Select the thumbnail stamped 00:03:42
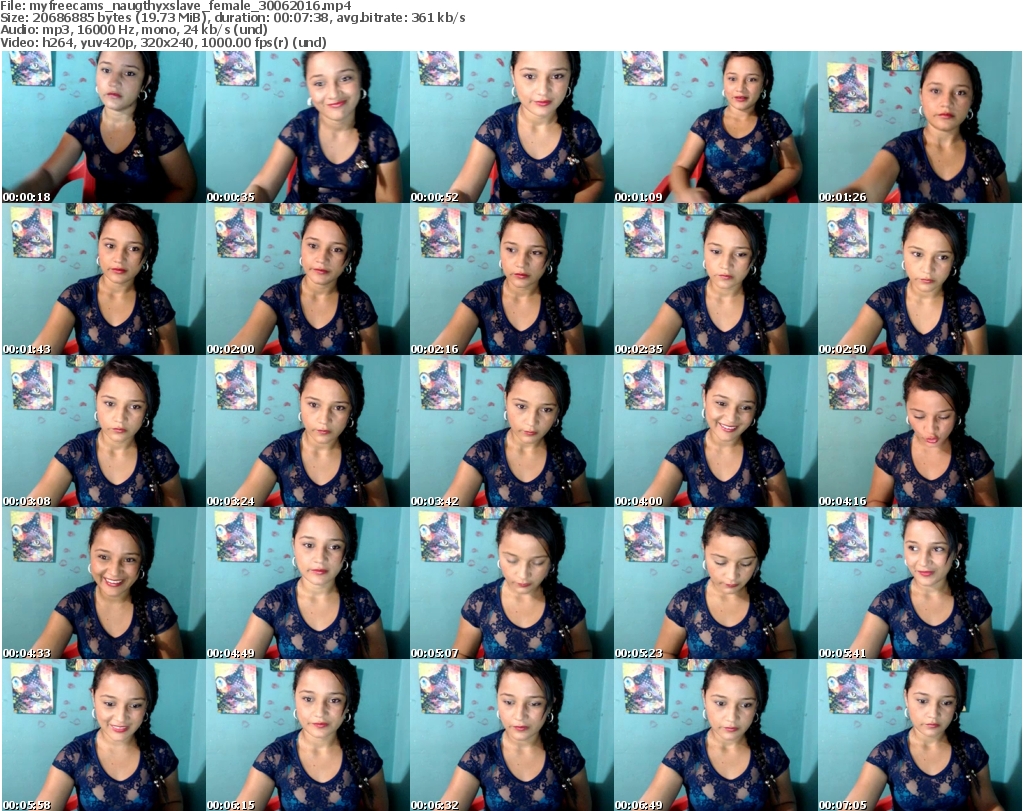 click(511, 431)
